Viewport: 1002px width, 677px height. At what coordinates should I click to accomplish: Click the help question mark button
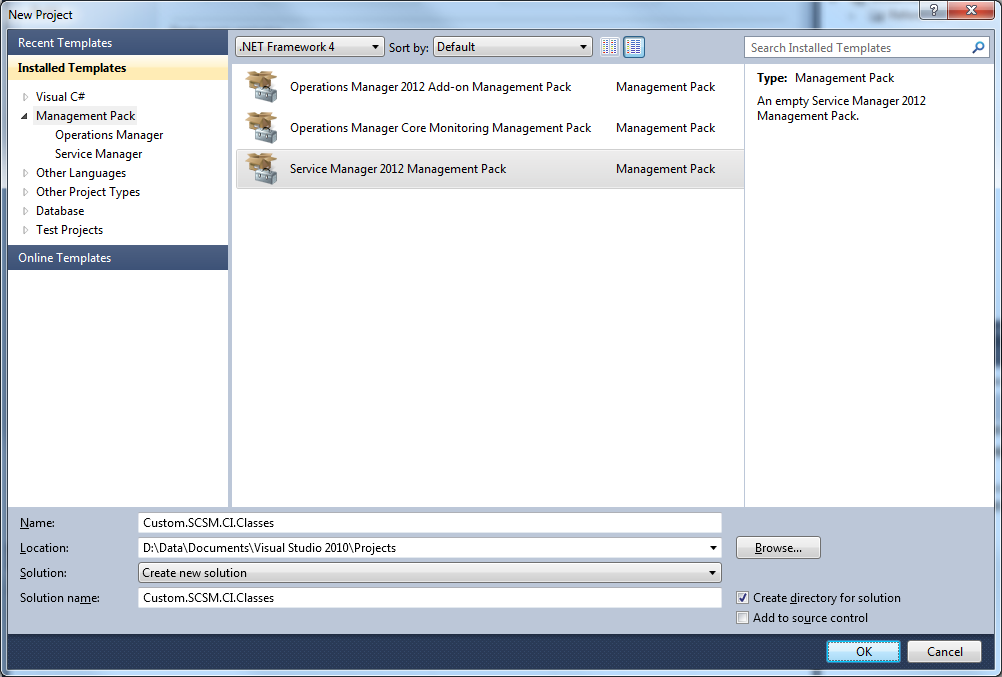(933, 11)
